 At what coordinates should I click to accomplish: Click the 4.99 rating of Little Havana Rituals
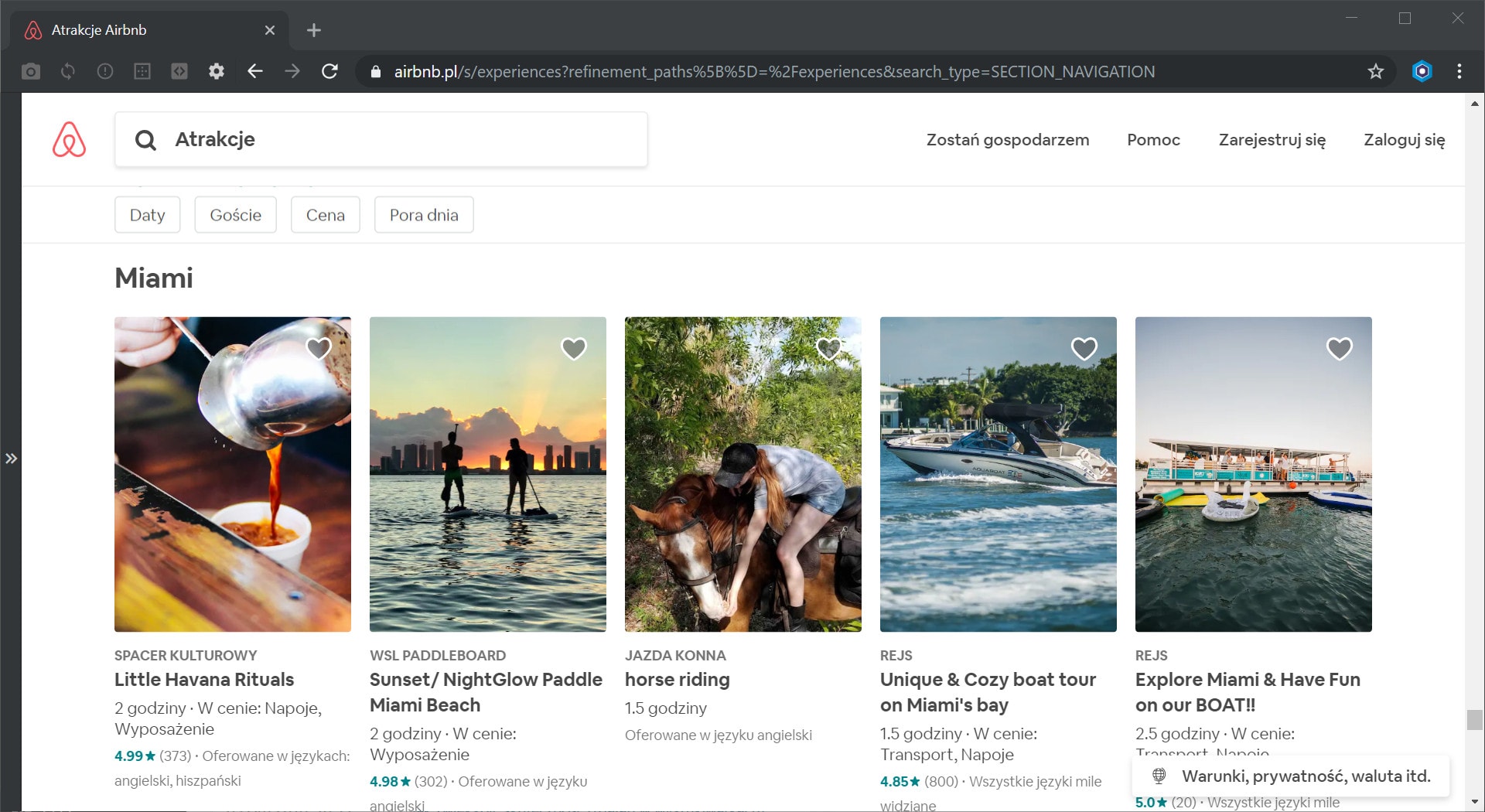(135, 756)
